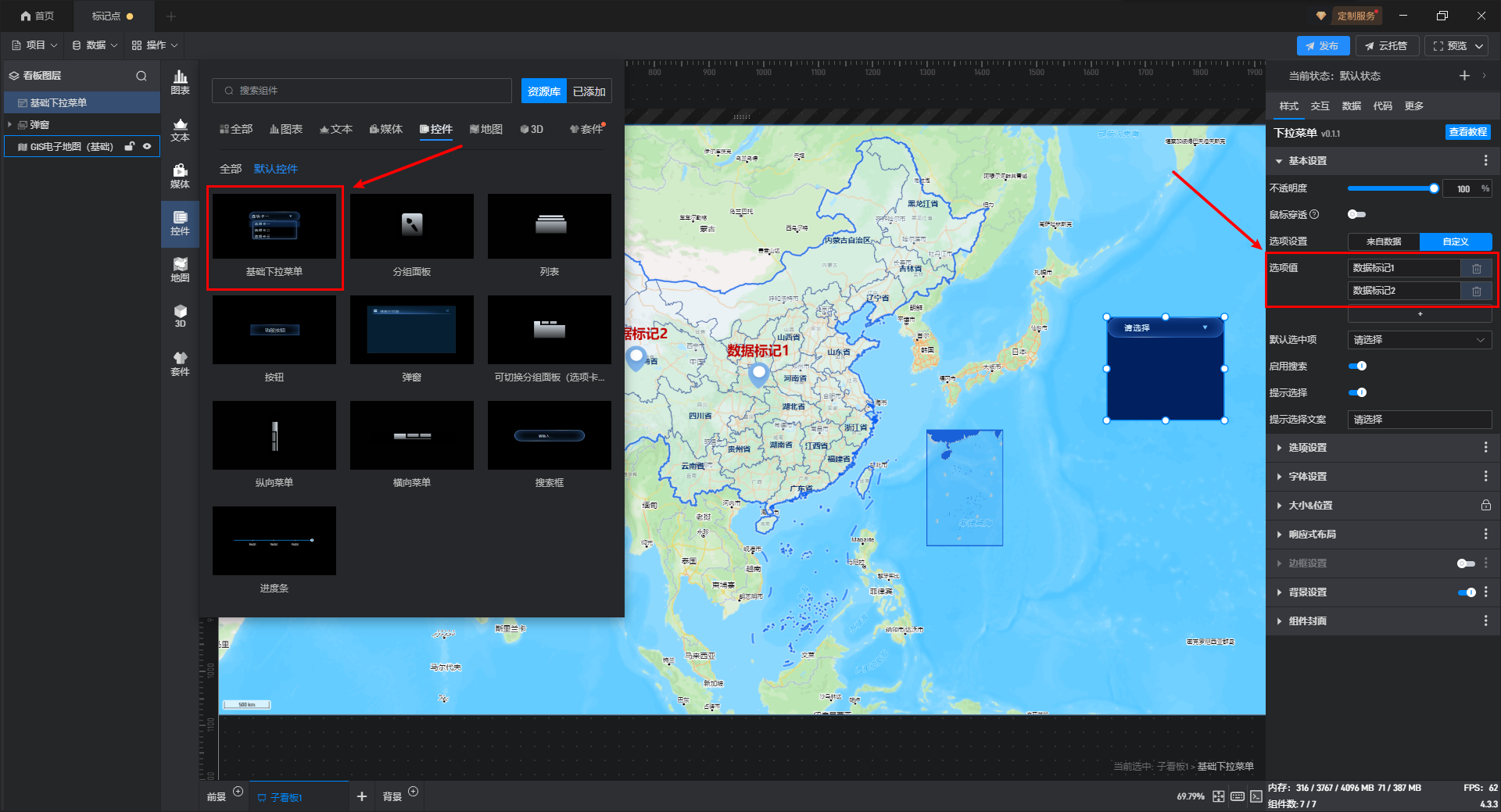Screen dimensions: 1501x812
Task: Open the 媒体 media category in sidebar
Action: pyautogui.click(x=180, y=177)
